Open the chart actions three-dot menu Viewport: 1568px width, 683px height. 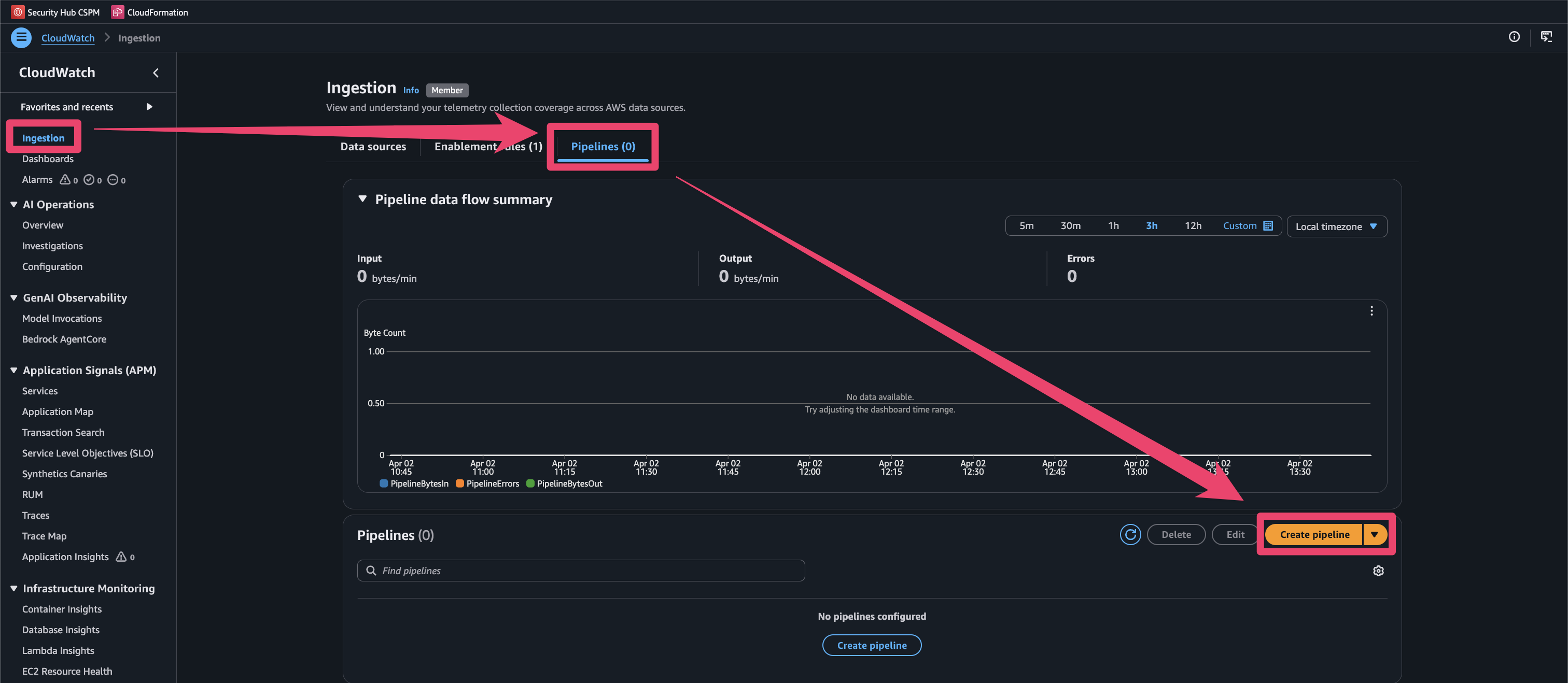point(1371,311)
